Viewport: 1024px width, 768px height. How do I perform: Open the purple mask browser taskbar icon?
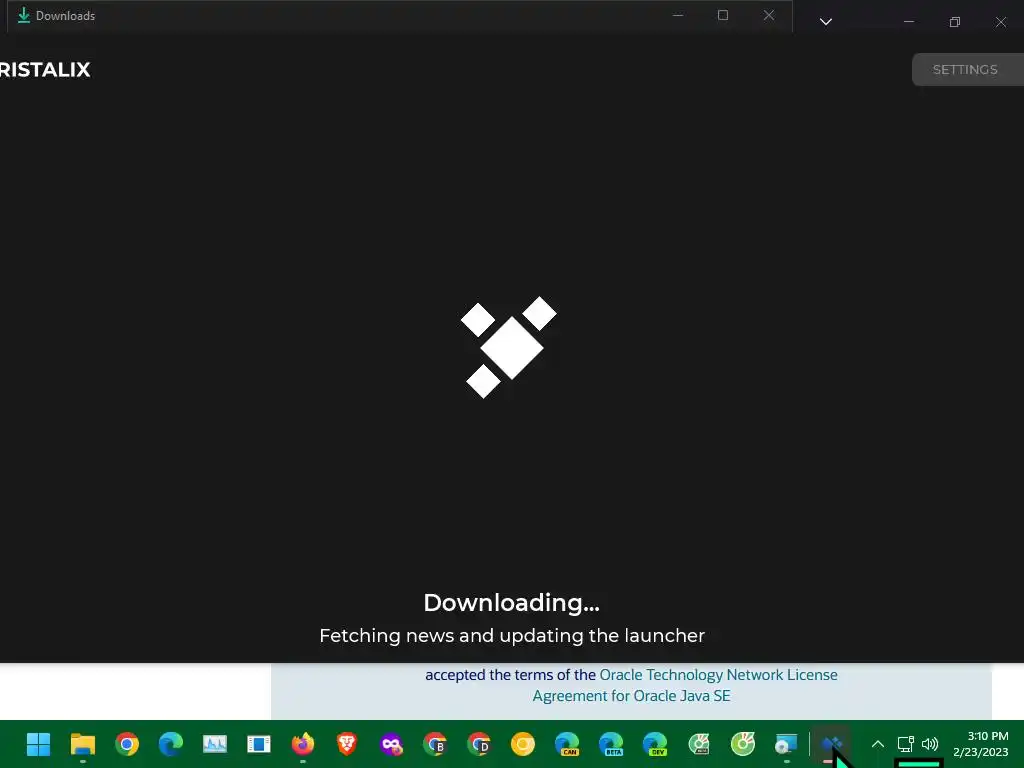click(391, 744)
